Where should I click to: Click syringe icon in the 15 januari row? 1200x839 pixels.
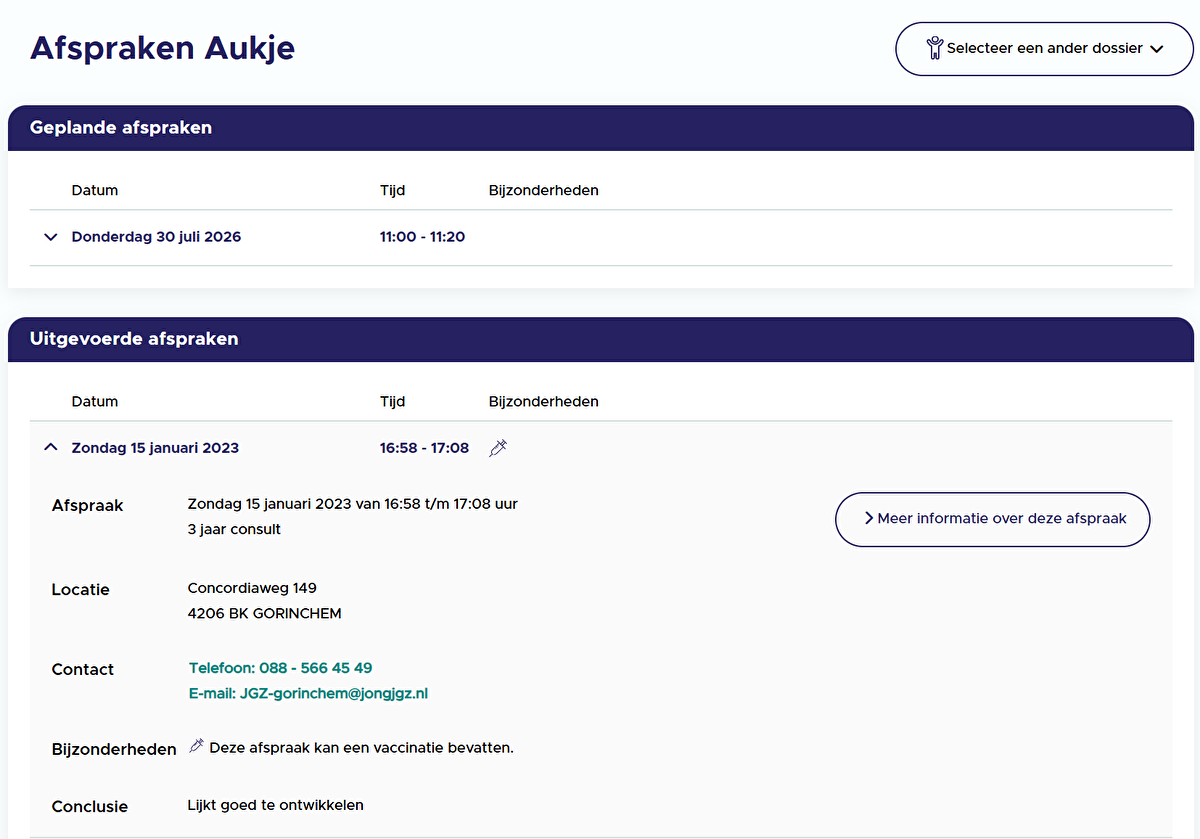[x=498, y=448]
